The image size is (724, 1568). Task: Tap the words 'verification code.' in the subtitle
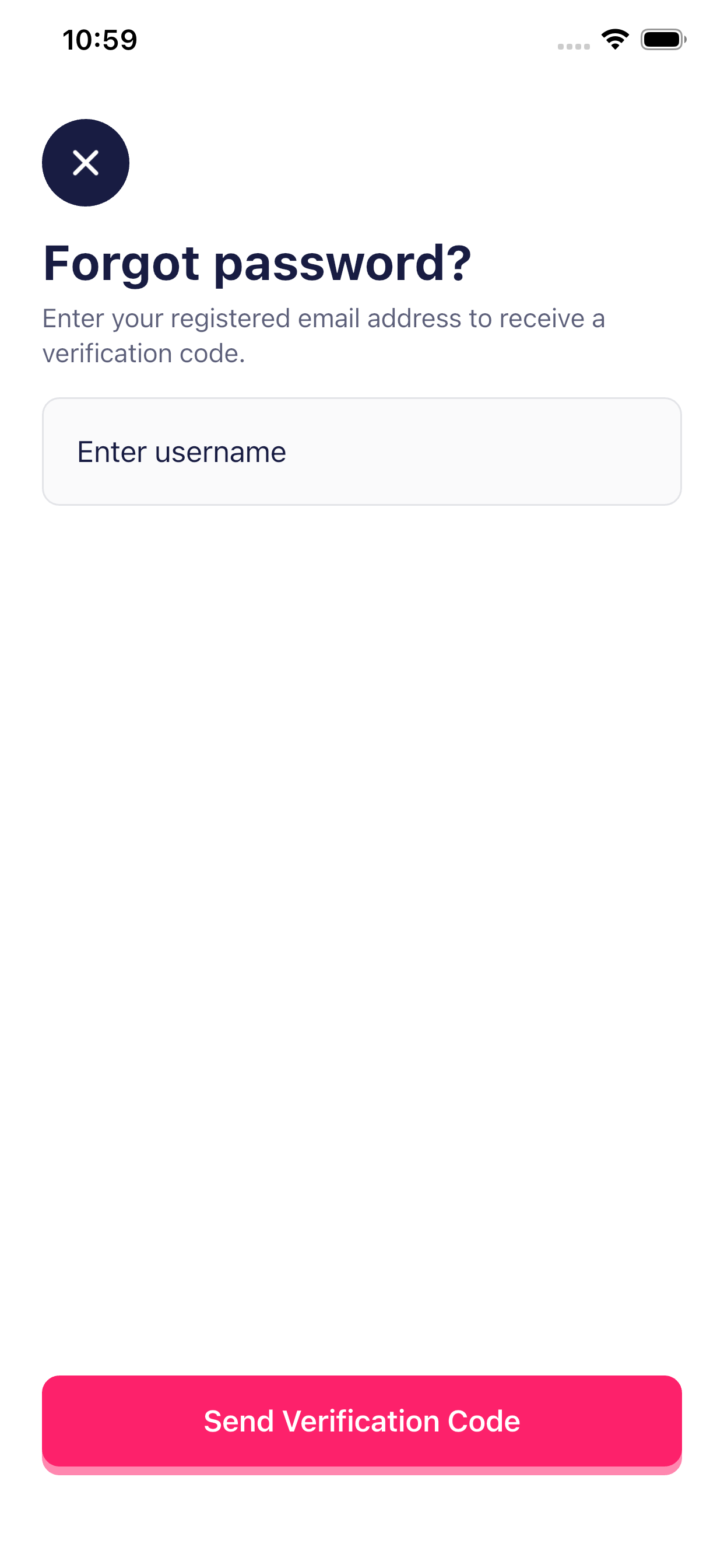(x=143, y=353)
